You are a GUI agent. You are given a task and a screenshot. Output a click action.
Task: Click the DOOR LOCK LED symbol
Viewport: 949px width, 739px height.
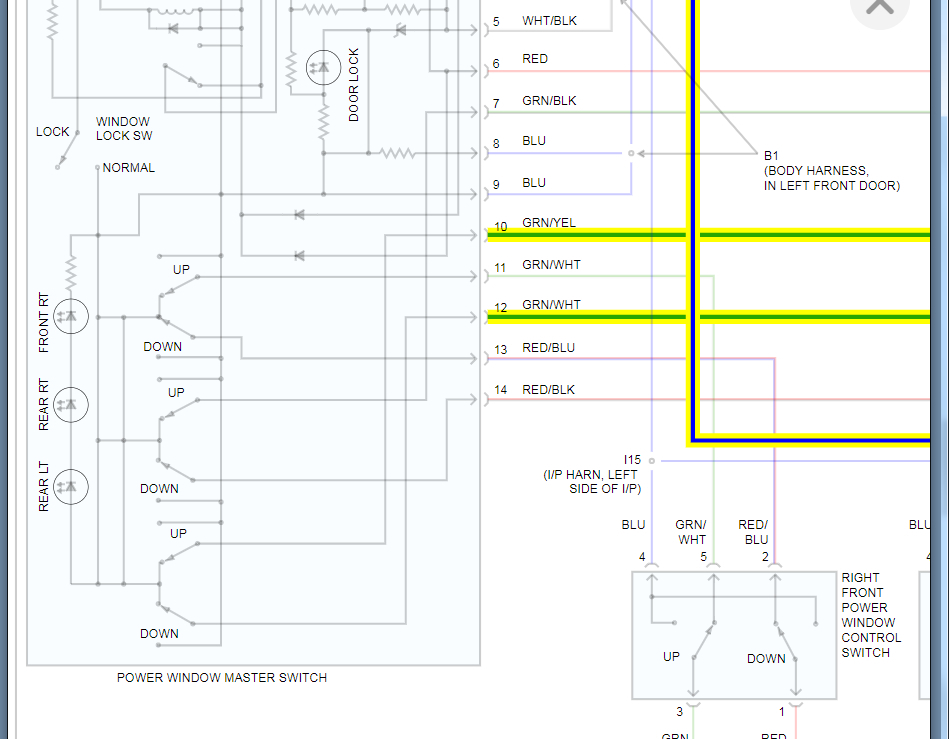tap(324, 68)
